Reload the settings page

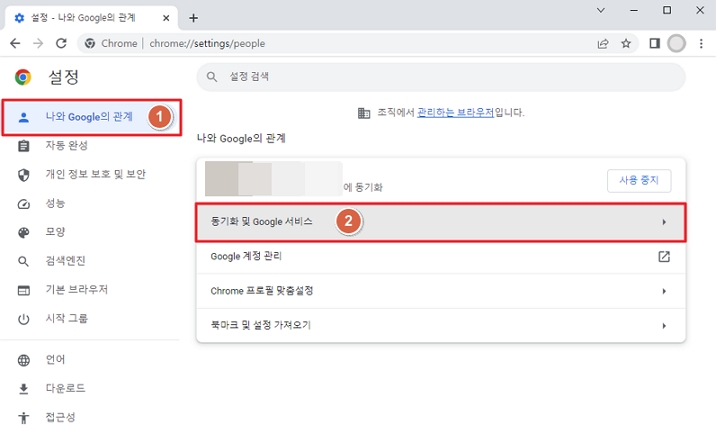61,43
